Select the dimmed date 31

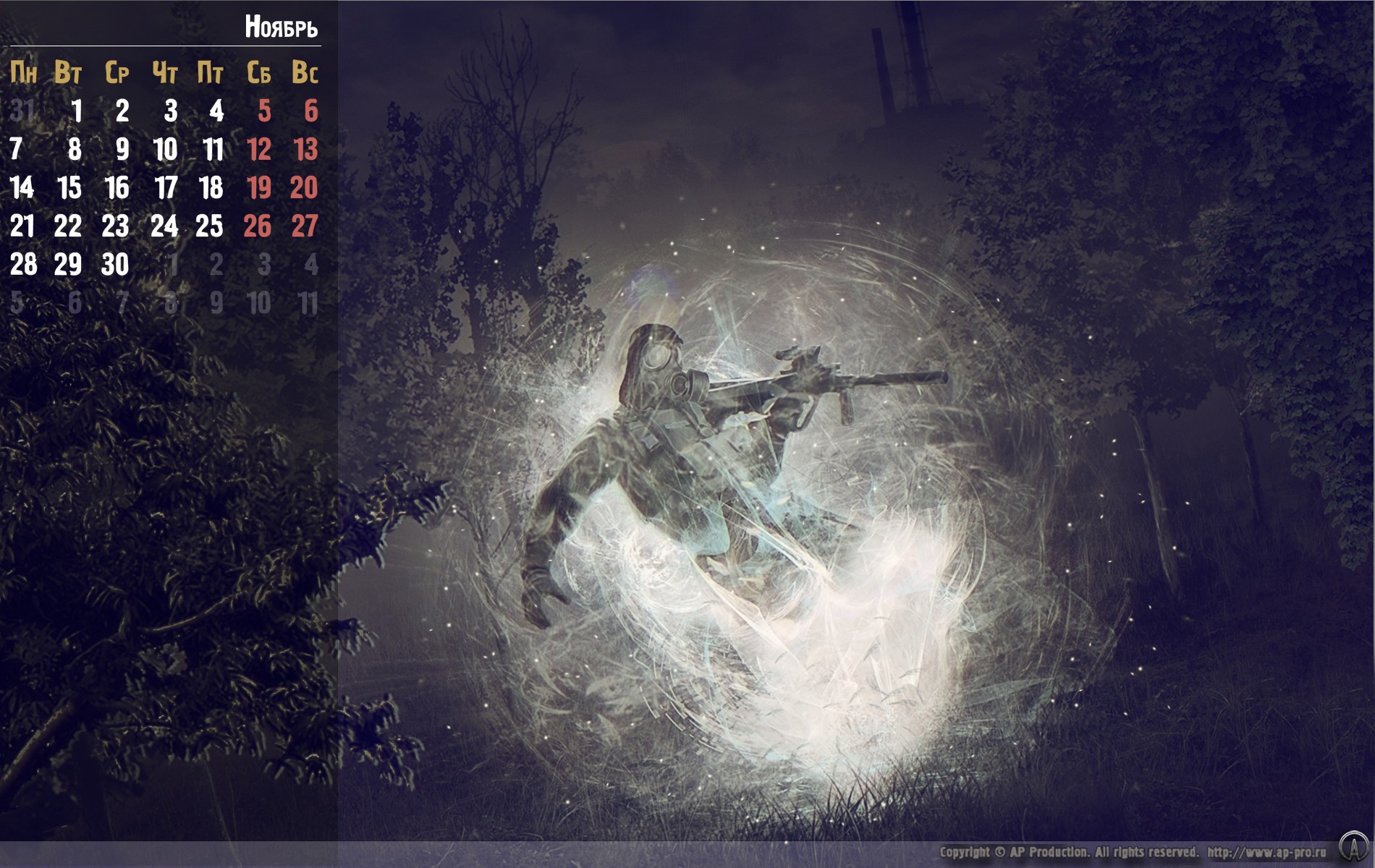[x=22, y=111]
